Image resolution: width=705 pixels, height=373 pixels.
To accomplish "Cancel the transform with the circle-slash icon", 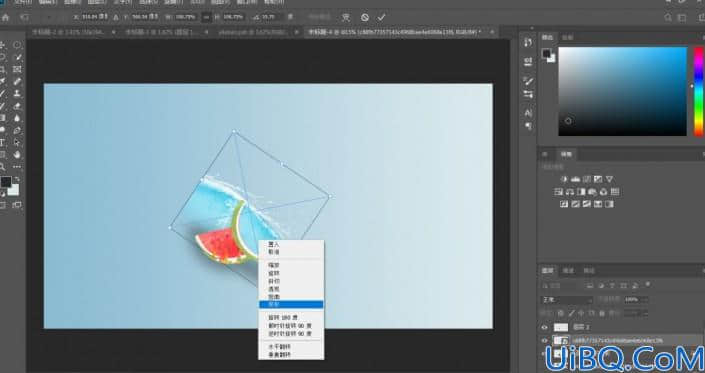I will click(365, 18).
